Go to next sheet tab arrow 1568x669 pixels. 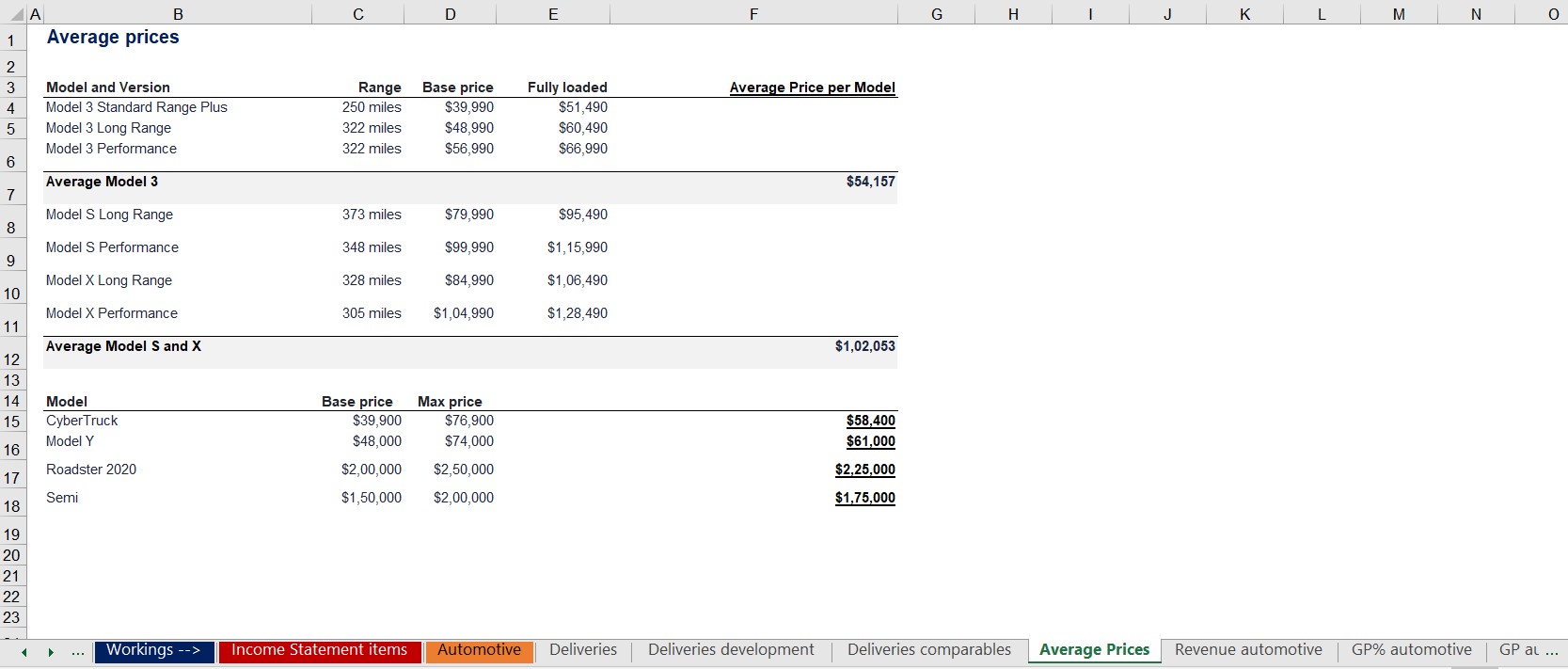click(x=51, y=652)
